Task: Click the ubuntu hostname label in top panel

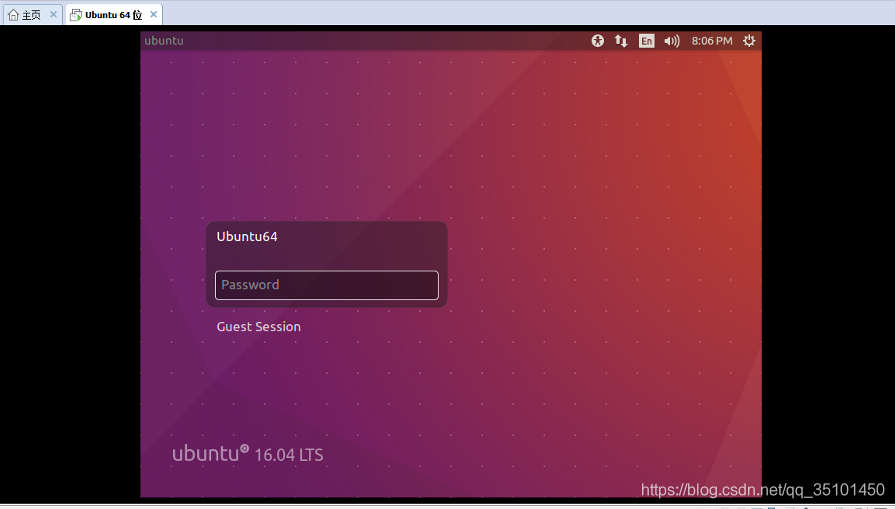Action: 164,41
